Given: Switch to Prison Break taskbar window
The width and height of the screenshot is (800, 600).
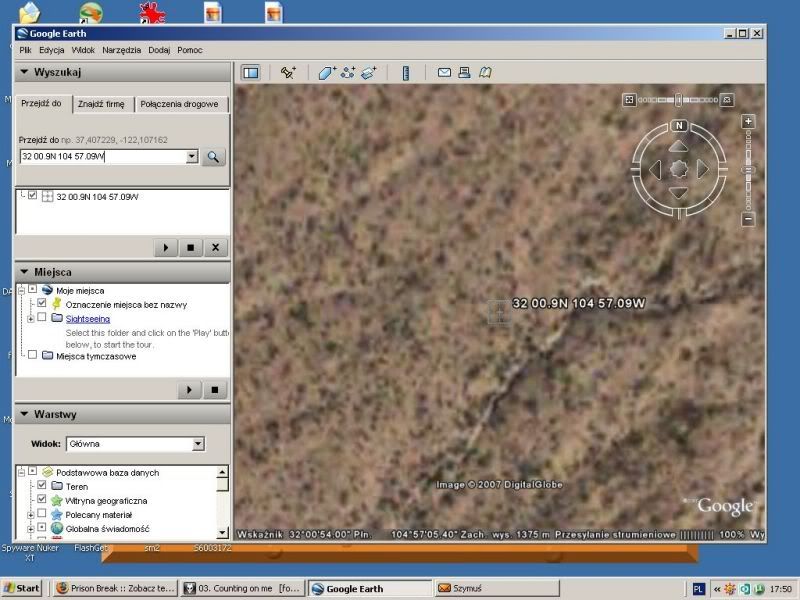Looking at the screenshot, I should coord(115,588).
